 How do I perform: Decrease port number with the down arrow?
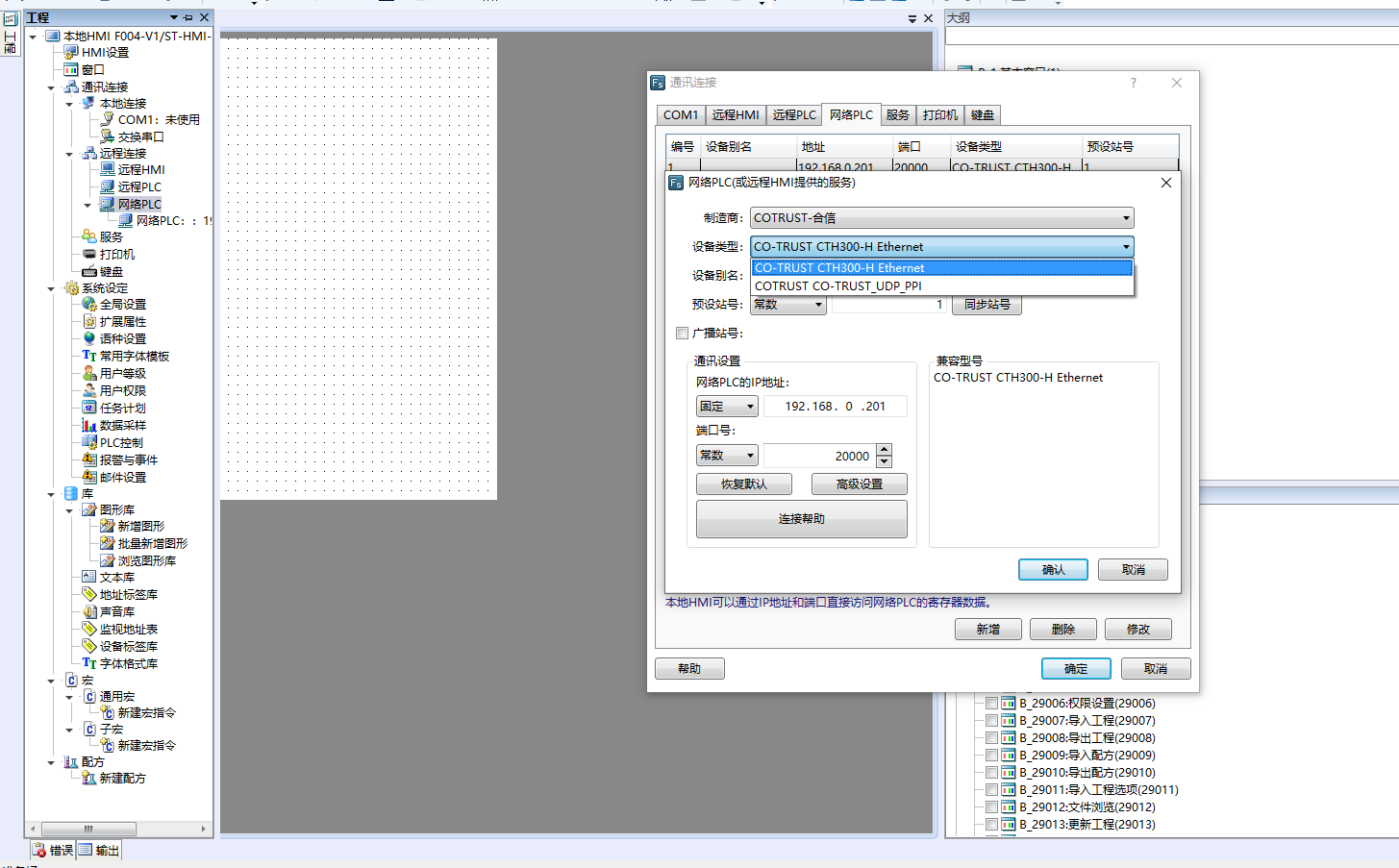(885, 462)
